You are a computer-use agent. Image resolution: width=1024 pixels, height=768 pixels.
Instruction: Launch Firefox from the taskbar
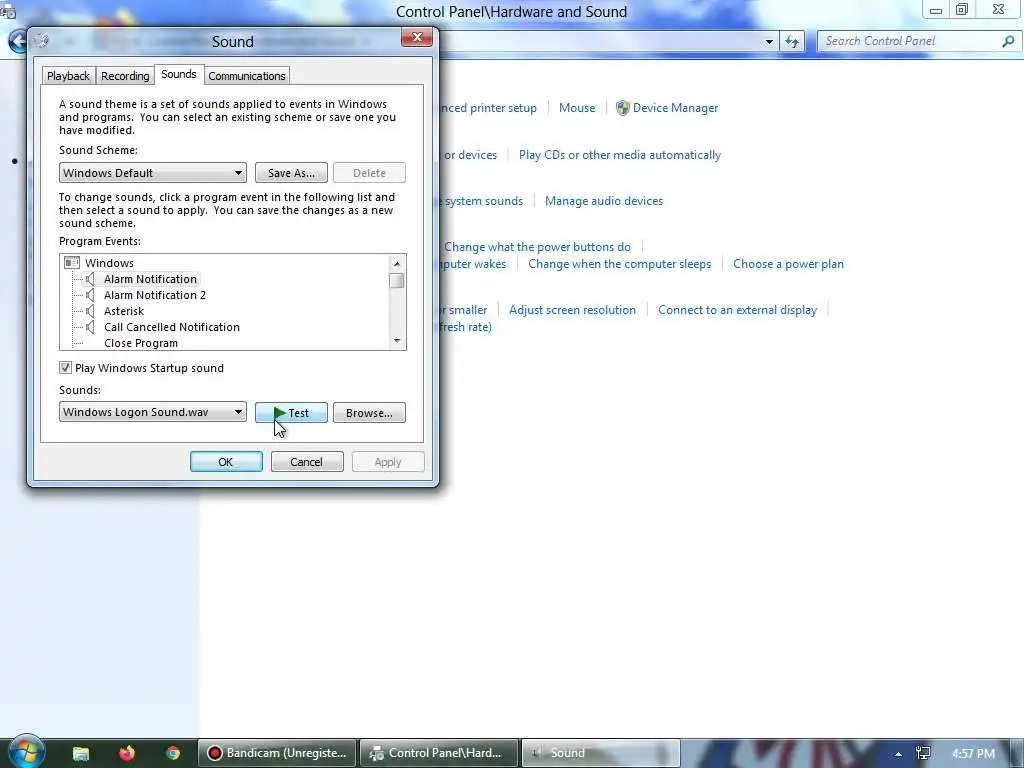pos(127,753)
